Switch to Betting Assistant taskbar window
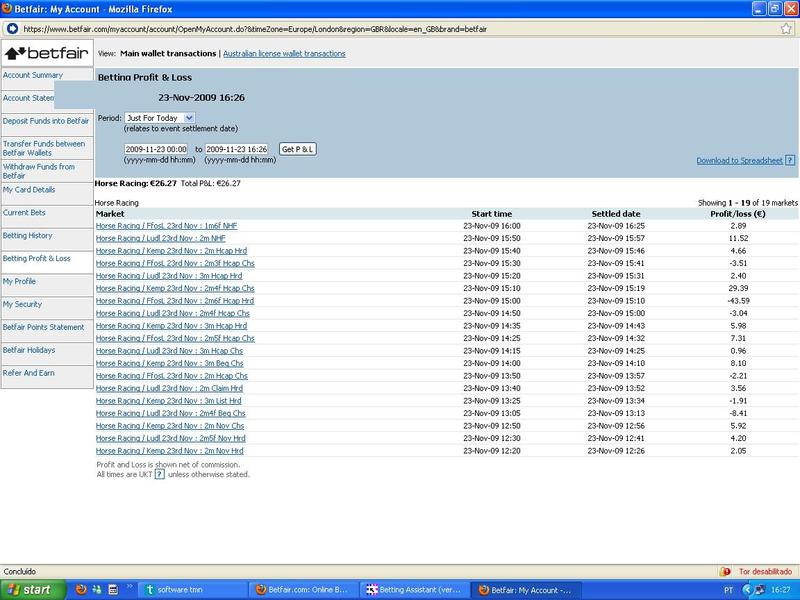This screenshot has height=600, width=800. (415, 590)
